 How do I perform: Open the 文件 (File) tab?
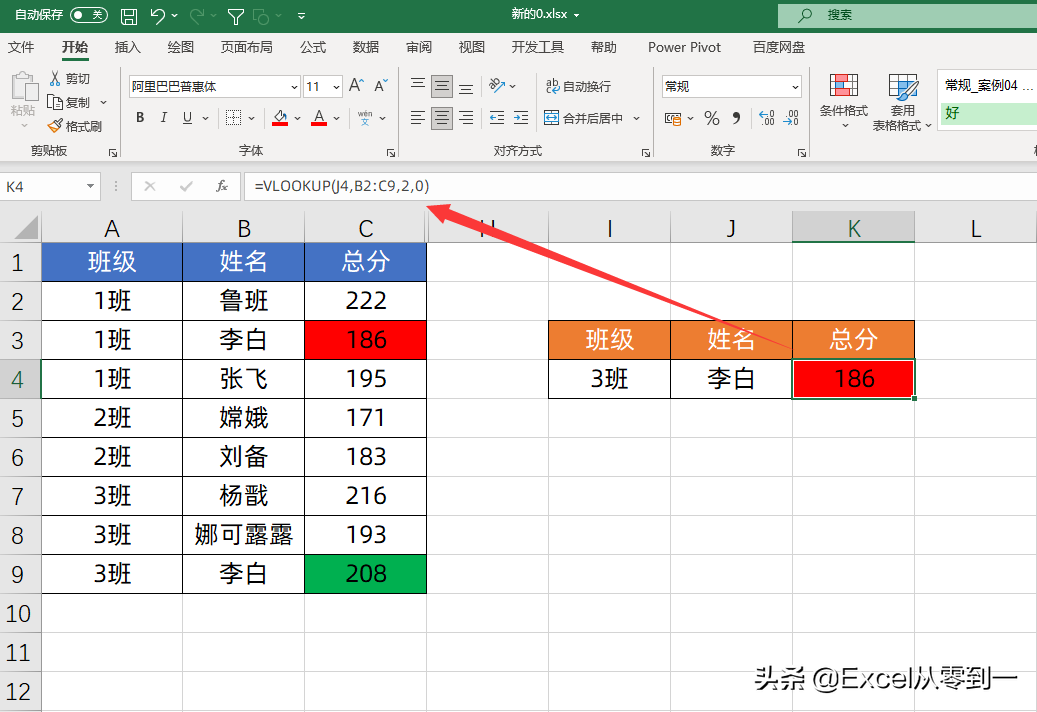click(x=21, y=47)
